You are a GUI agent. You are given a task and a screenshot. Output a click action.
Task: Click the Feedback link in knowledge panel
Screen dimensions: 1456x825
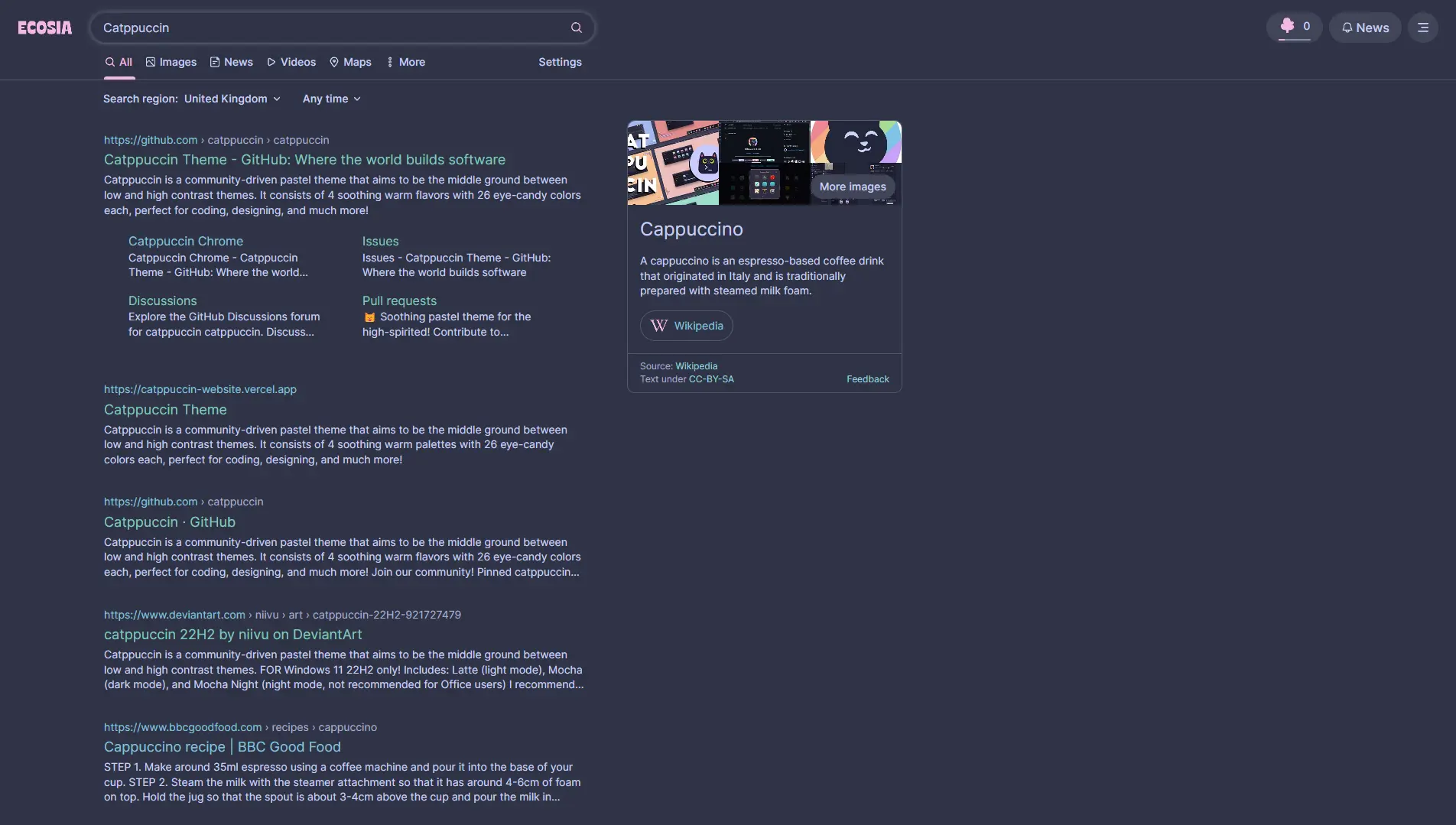867,379
